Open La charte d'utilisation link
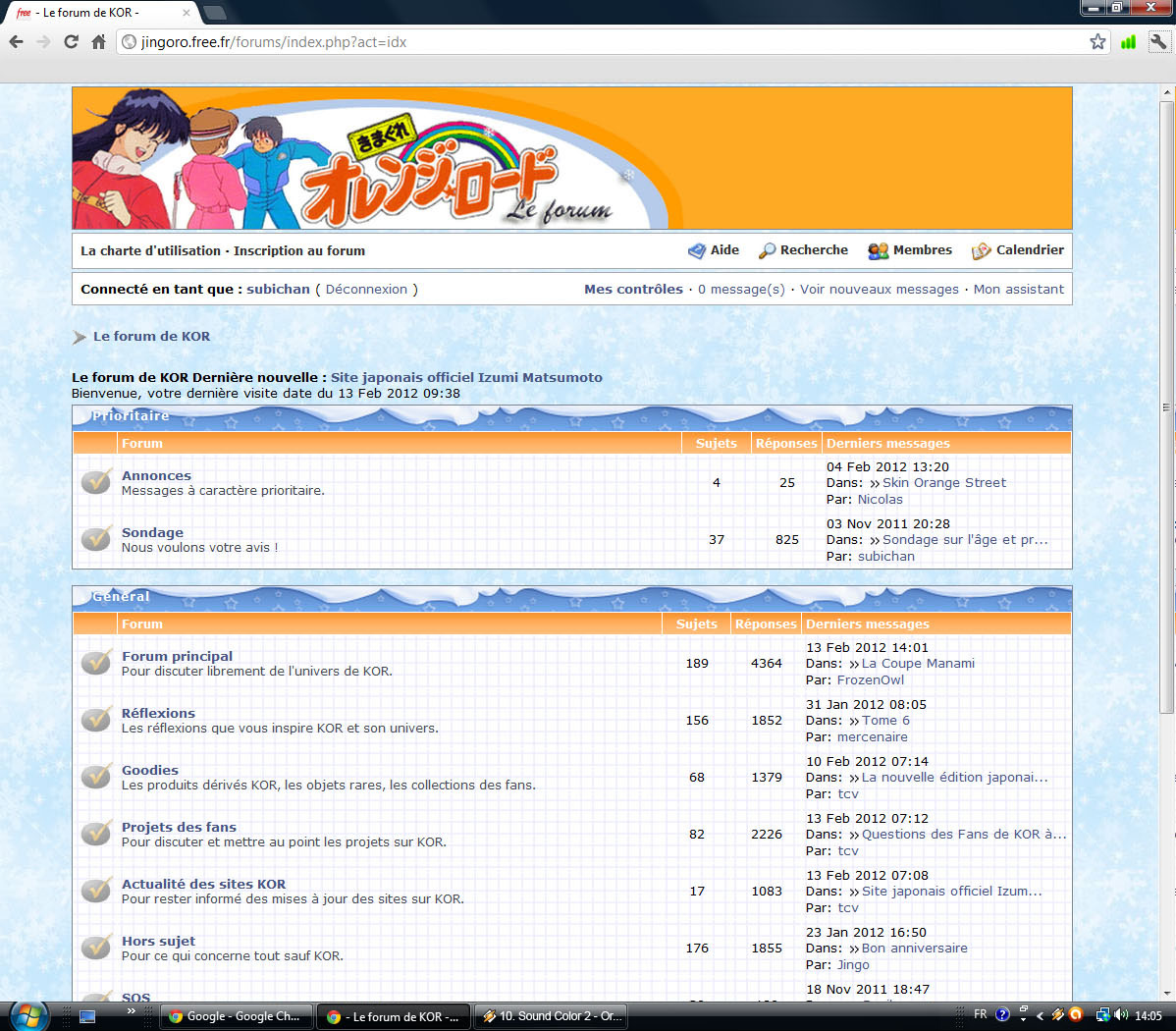 pyautogui.click(x=151, y=250)
